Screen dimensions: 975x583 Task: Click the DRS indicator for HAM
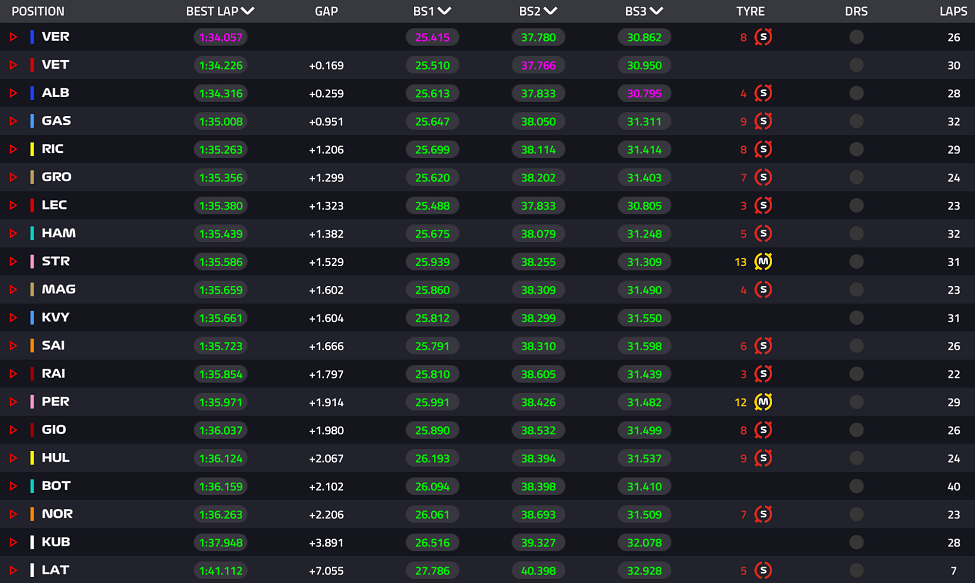pyautogui.click(x=856, y=234)
